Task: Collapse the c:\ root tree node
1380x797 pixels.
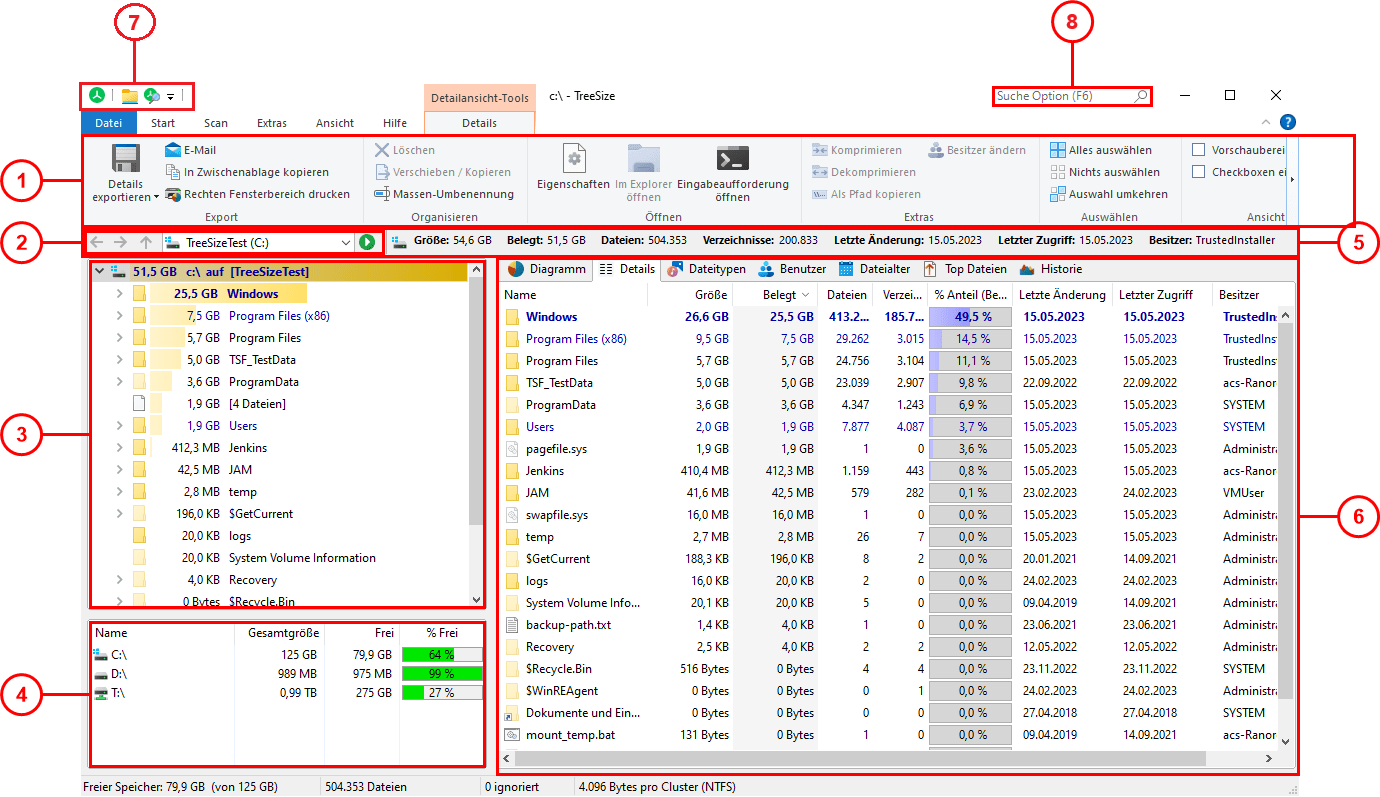Action: pyautogui.click(x=99, y=271)
